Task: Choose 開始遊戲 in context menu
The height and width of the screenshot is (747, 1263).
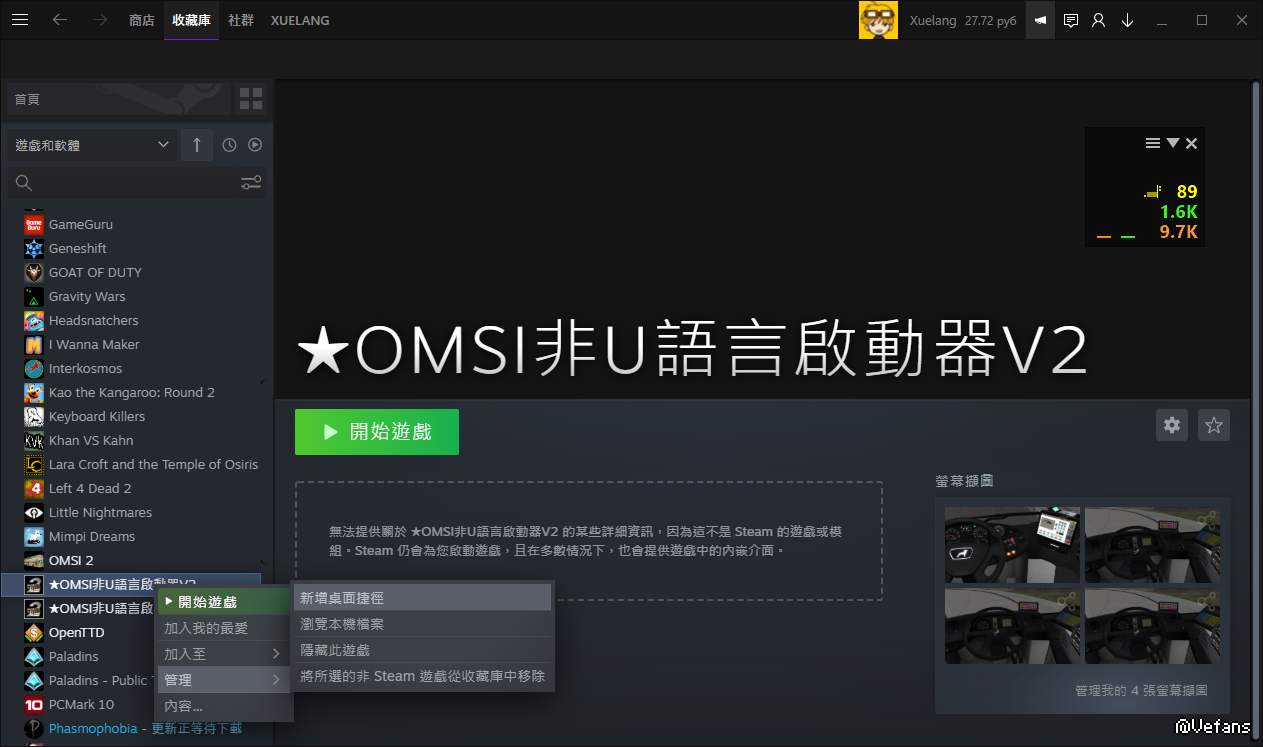Action: tap(224, 602)
